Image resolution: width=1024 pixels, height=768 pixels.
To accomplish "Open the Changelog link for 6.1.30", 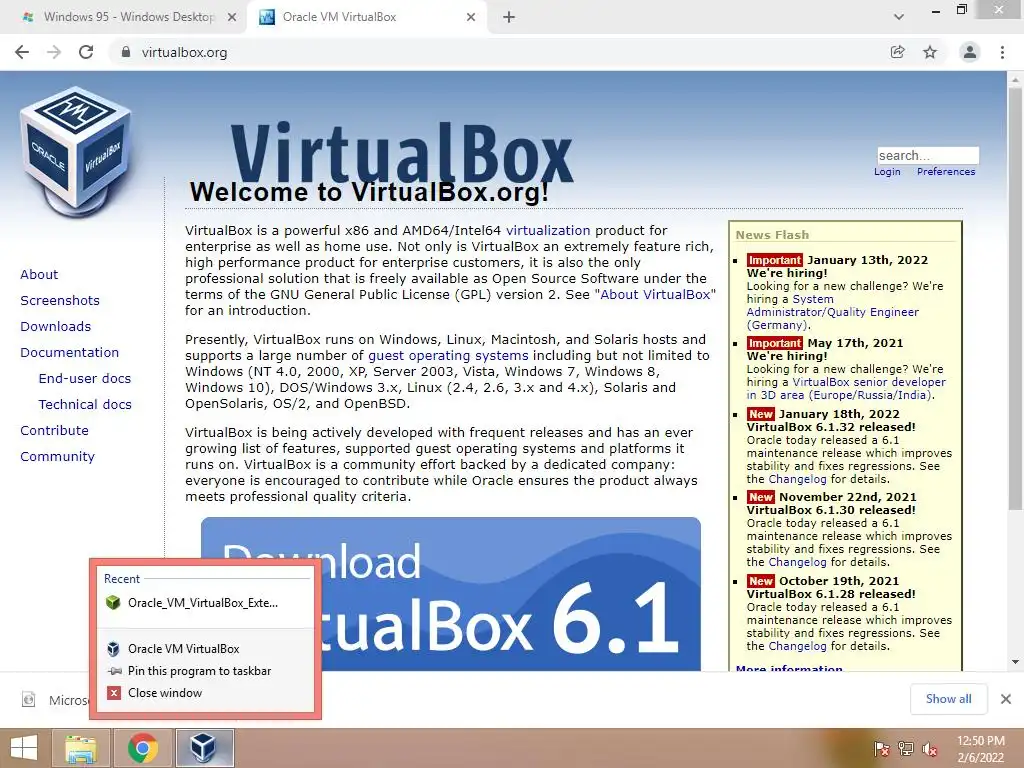I will pyautogui.click(x=797, y=562).
